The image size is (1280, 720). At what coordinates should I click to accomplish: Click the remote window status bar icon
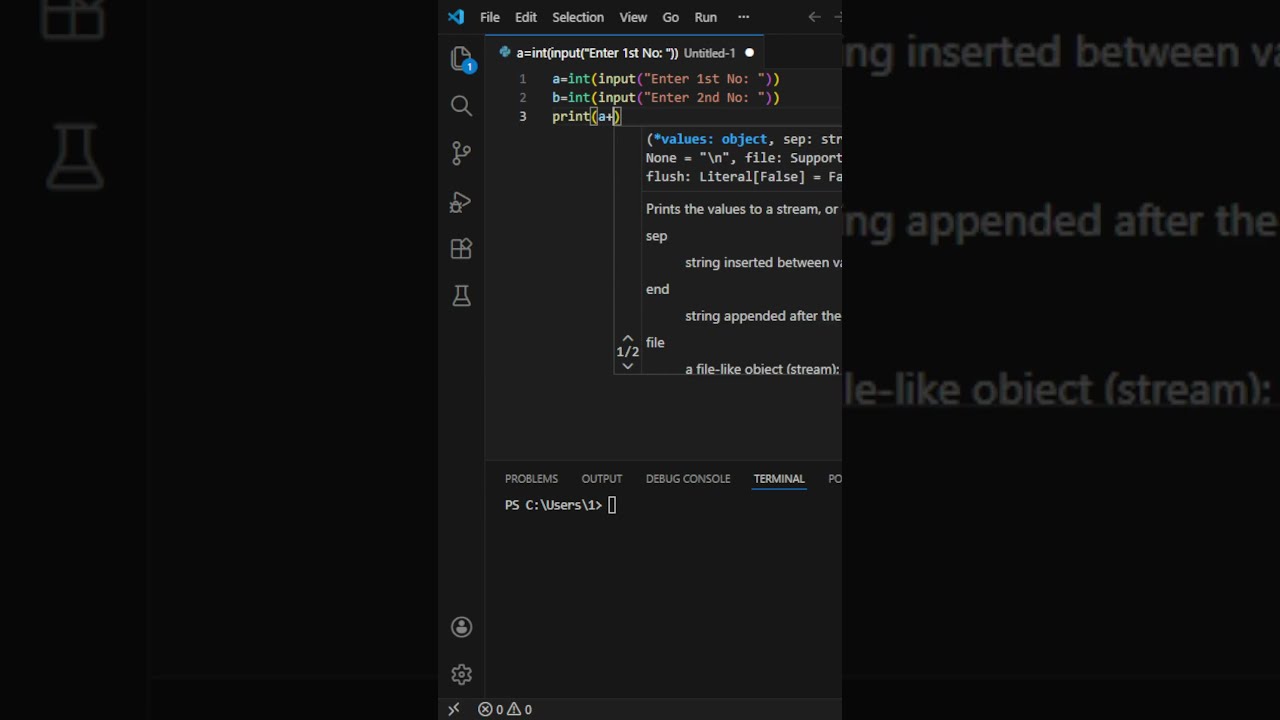(454, 709)
